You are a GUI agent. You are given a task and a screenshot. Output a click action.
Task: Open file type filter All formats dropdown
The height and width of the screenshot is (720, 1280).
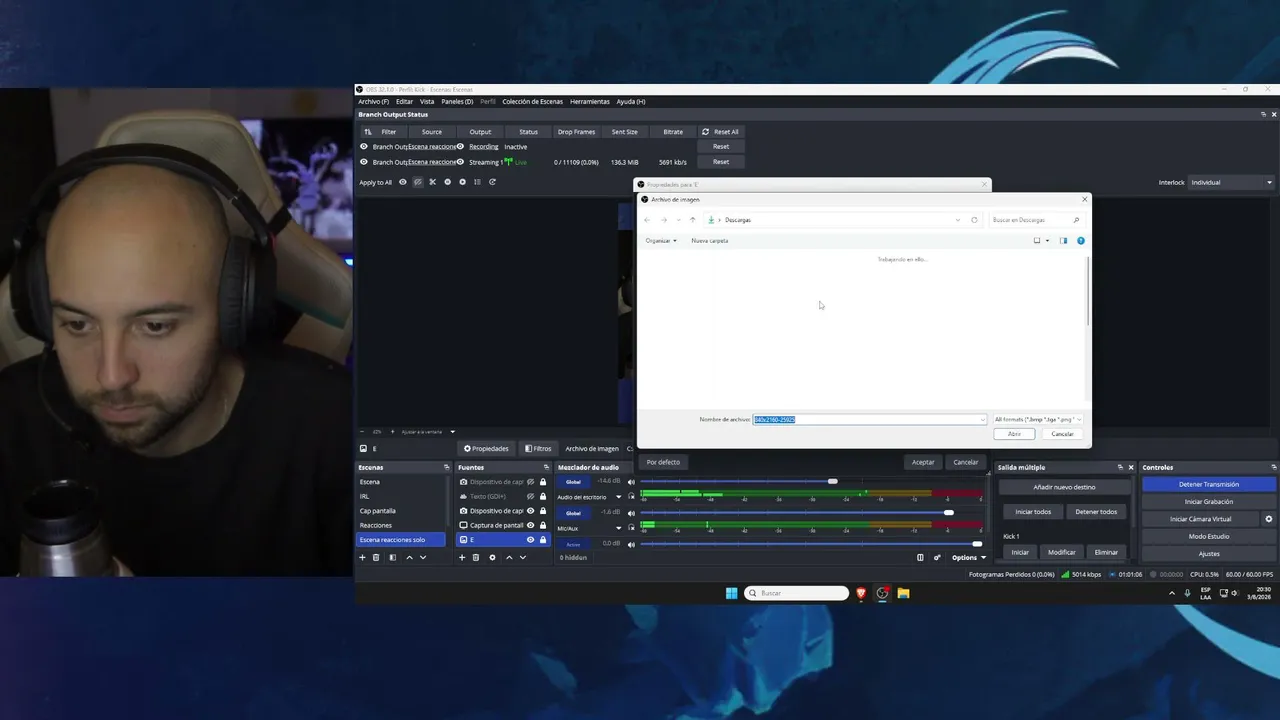(x=1038, y=419)
